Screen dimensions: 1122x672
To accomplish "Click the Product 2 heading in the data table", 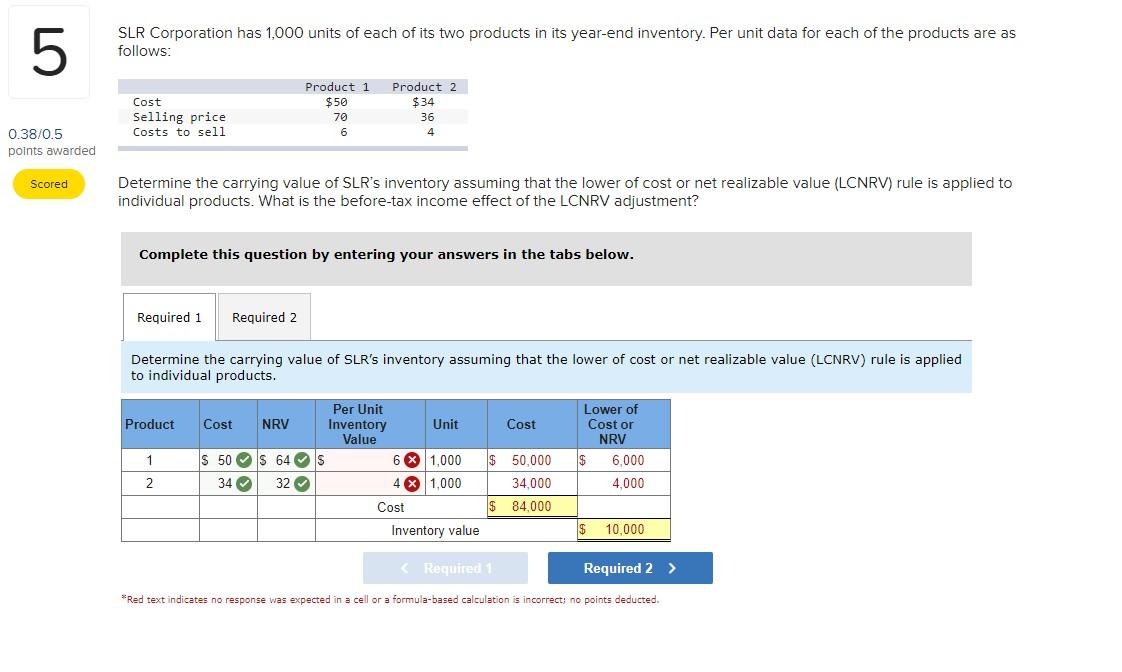I will (x=424, y=87).
